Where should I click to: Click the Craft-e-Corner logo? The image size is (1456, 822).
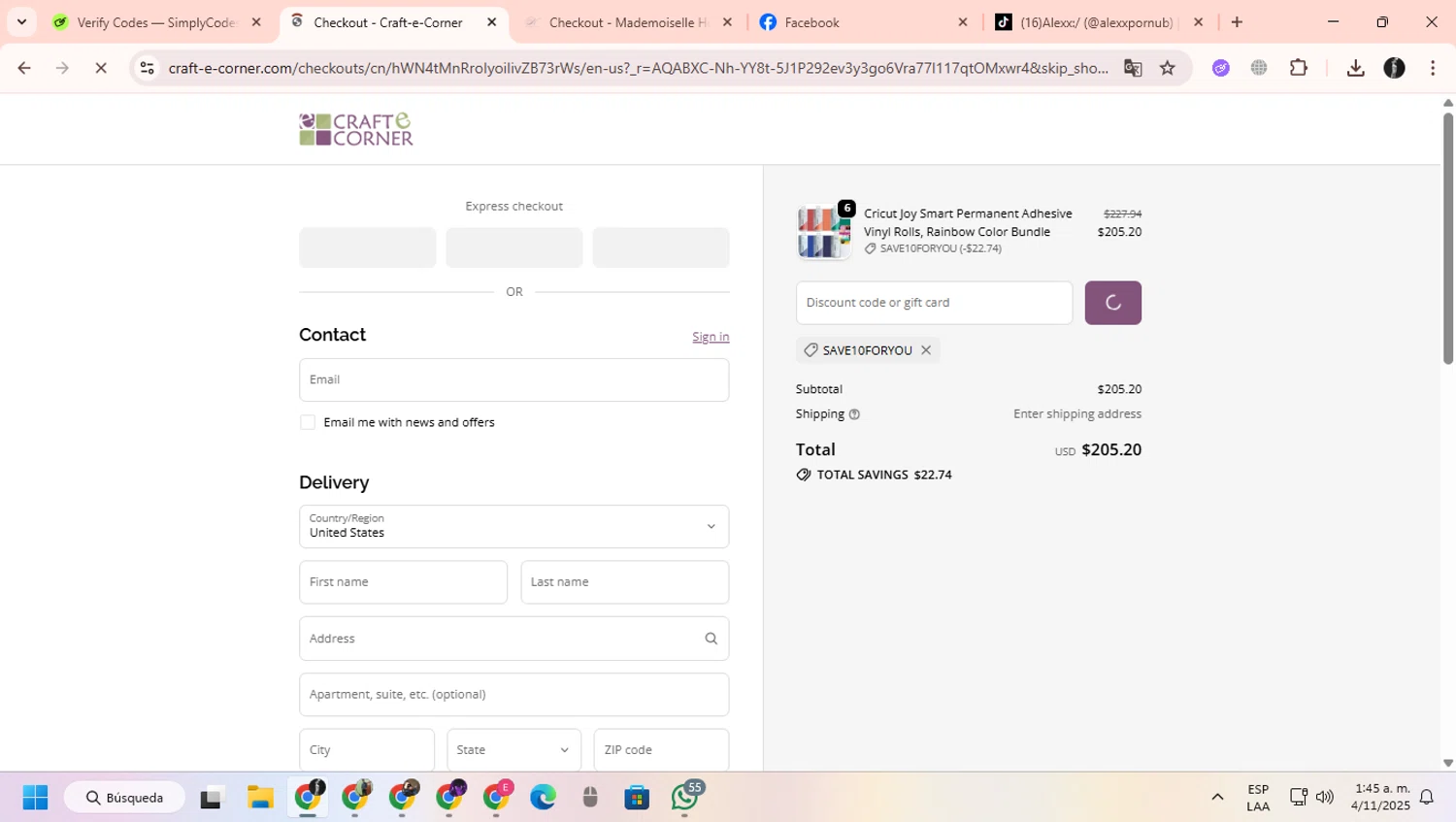click(x=356, y=129)
